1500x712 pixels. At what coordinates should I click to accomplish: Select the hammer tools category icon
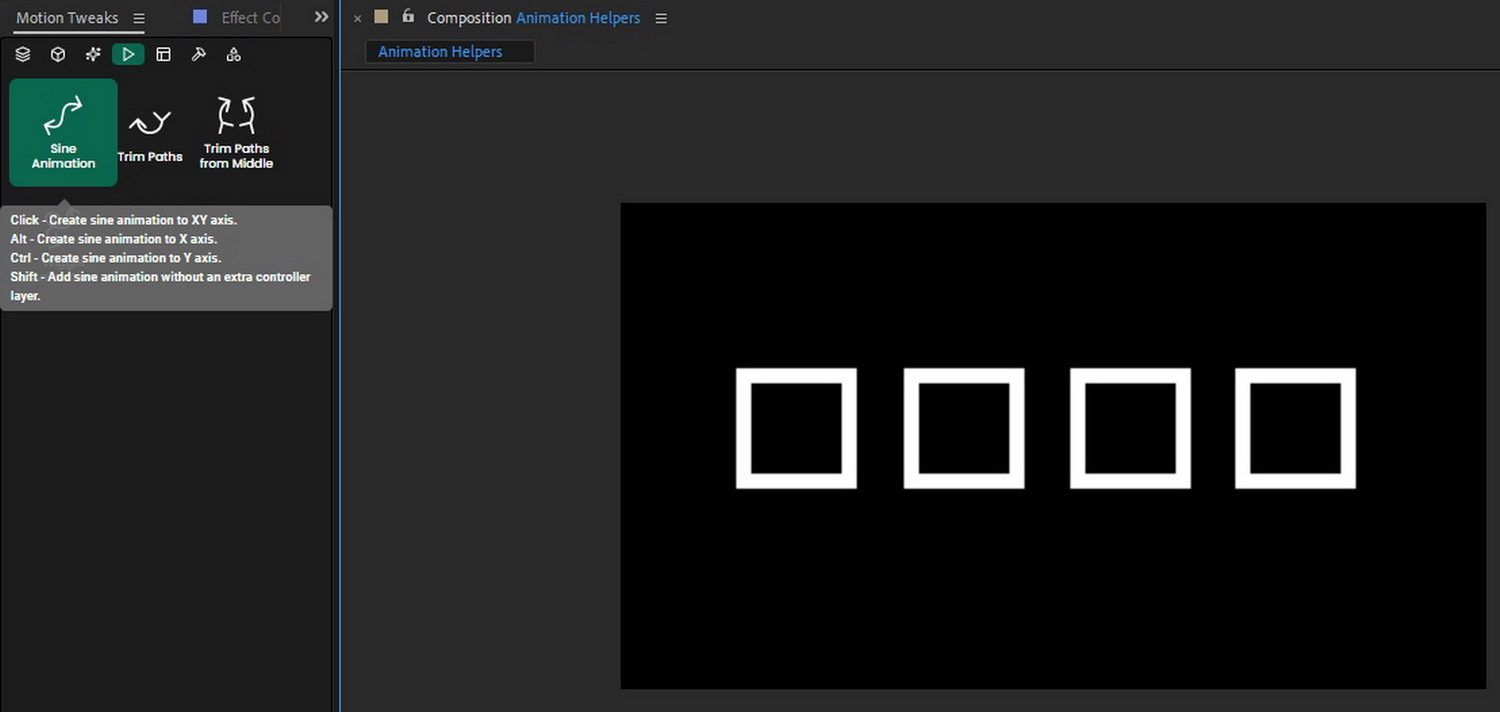(x=199, y=54)
